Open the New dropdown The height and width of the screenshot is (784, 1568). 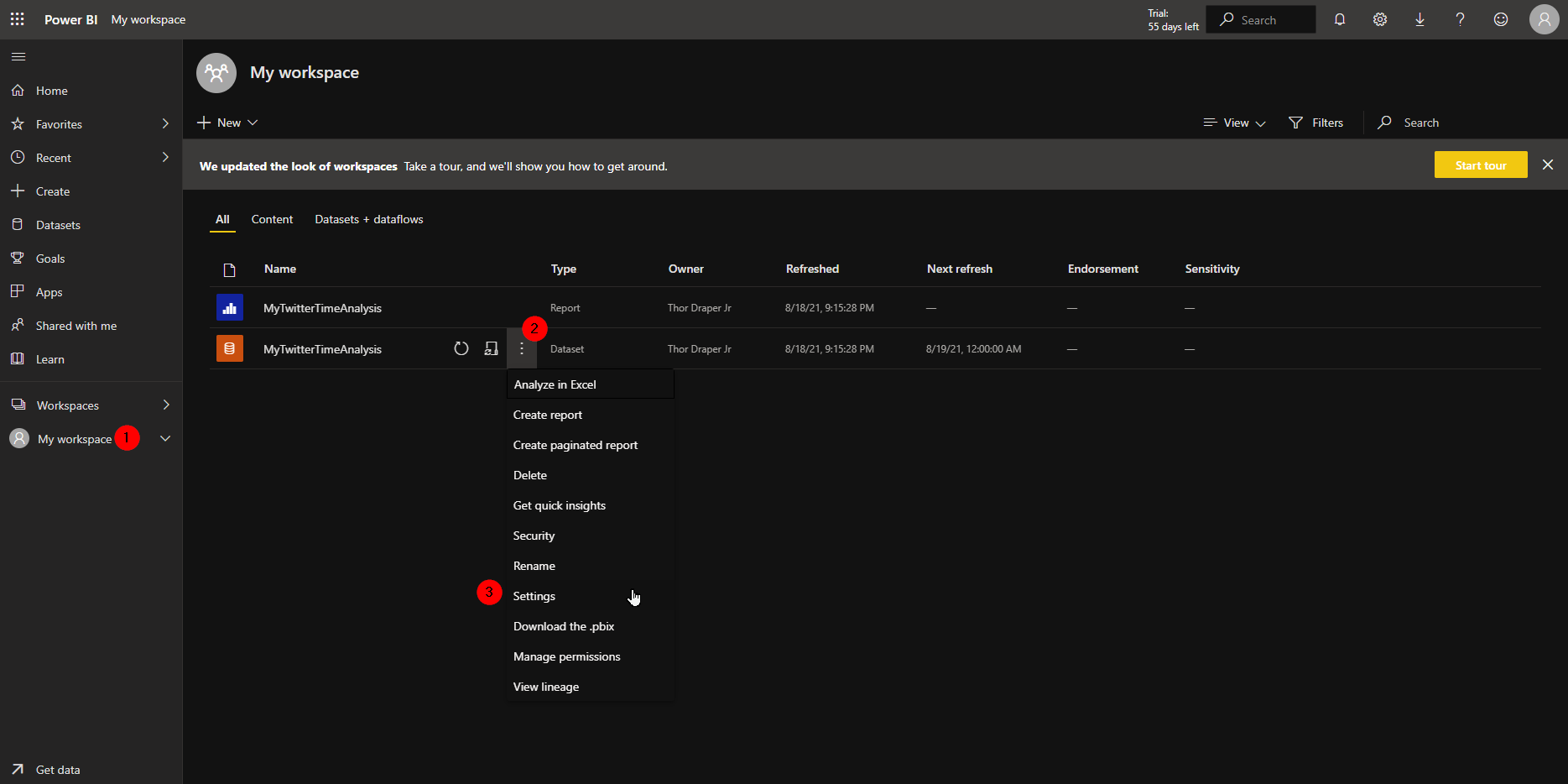(227, 123)
